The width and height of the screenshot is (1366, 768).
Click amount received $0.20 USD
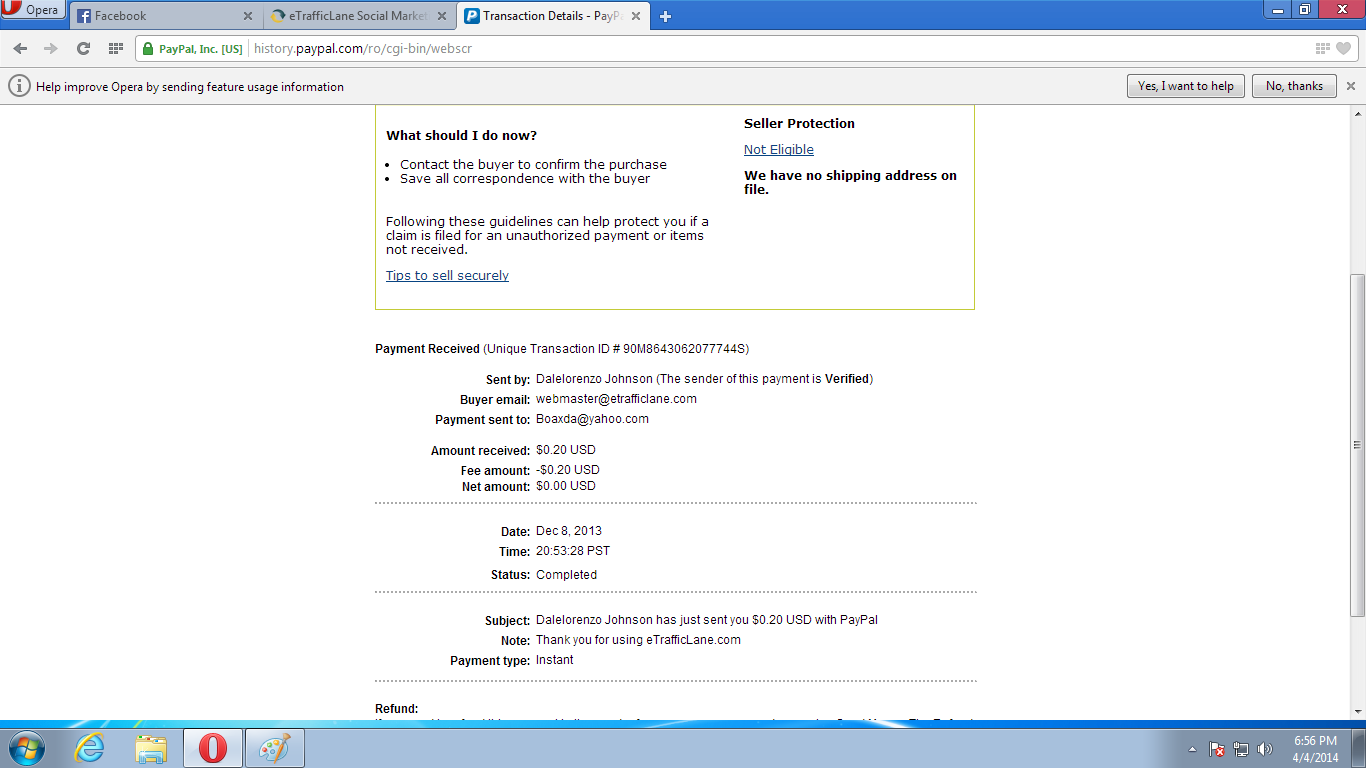point(566,450)
